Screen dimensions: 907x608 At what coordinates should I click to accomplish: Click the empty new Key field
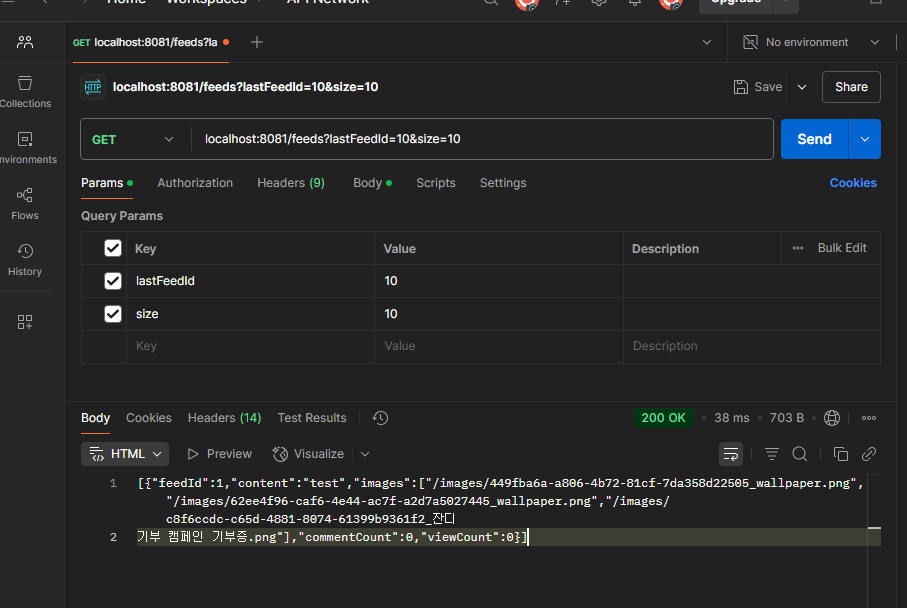(250, 347)
